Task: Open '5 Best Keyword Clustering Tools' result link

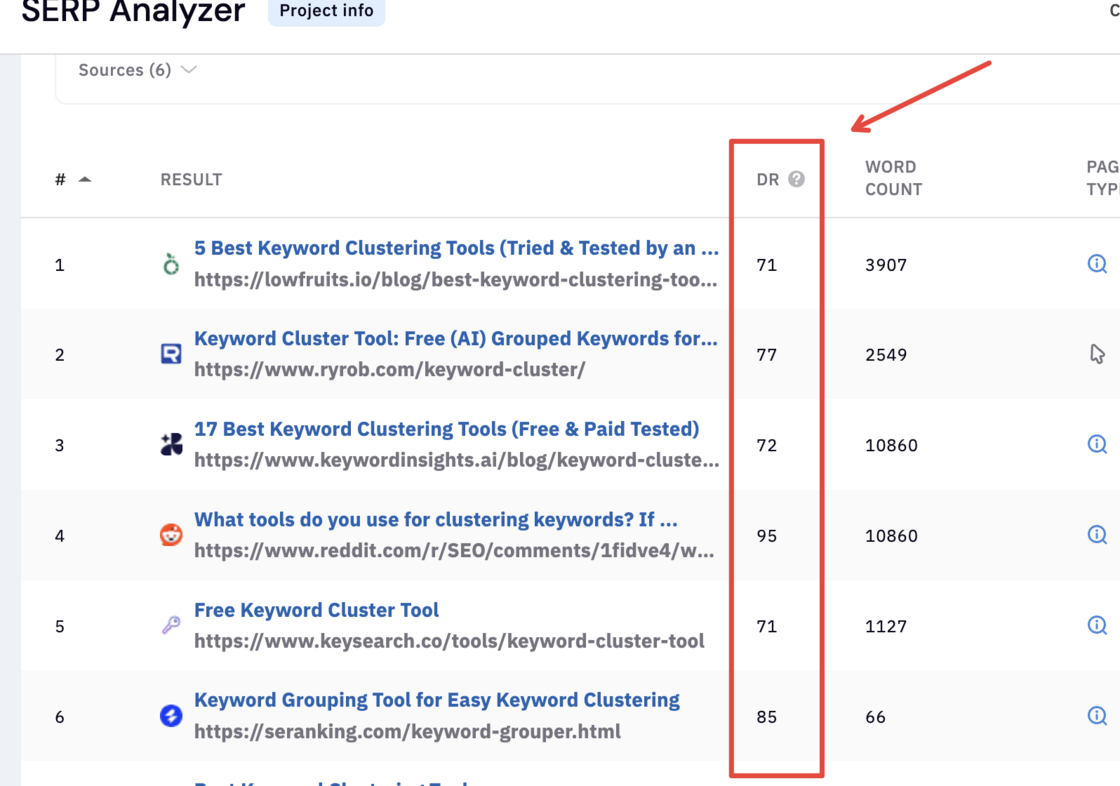Action: pyautogui.click(x=456, y=248)
